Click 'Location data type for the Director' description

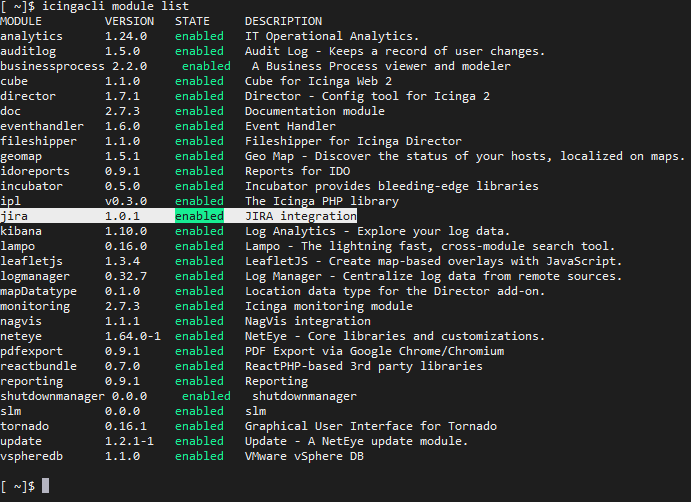pyautogui.click(x=395, y=291)
